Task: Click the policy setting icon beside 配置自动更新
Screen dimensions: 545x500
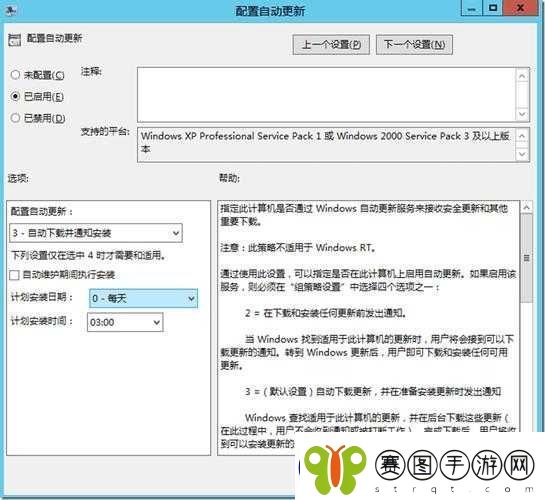Action: coord(14,40)
